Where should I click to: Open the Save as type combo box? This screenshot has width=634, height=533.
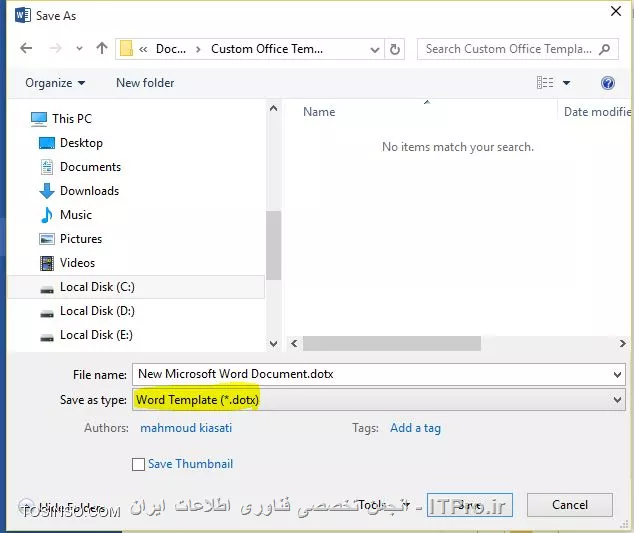378,400
